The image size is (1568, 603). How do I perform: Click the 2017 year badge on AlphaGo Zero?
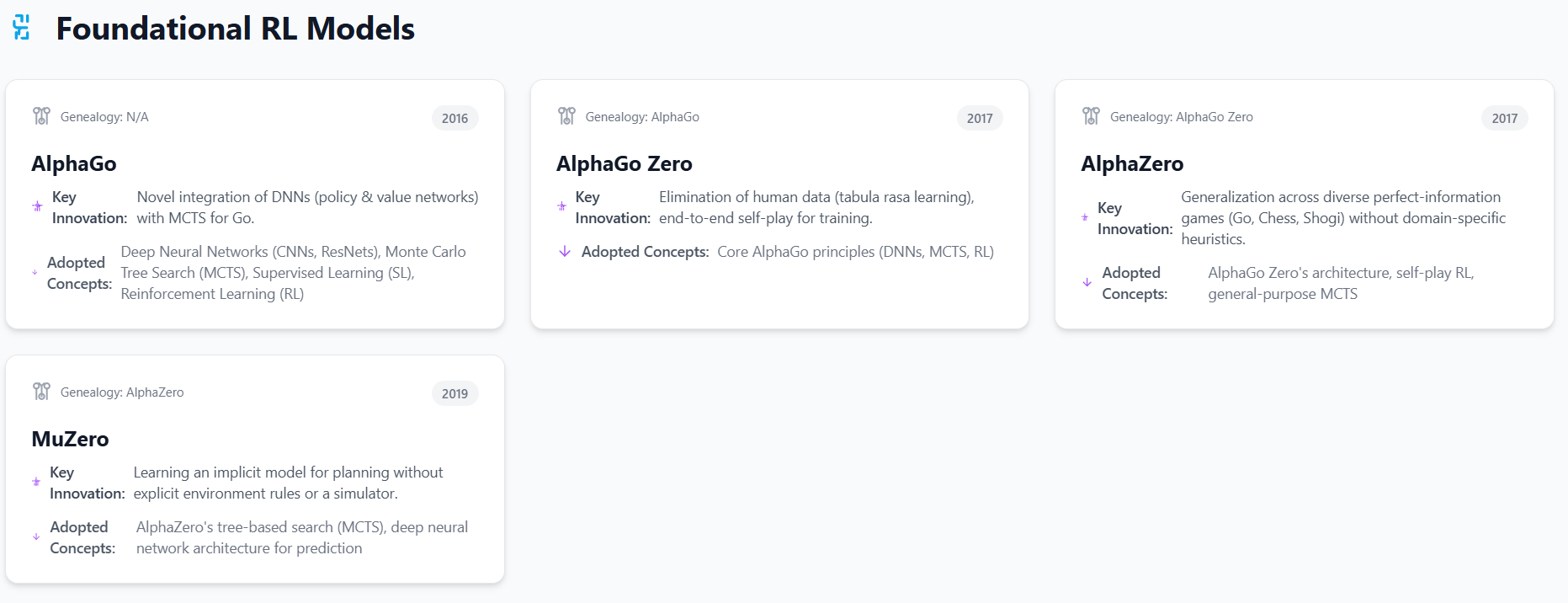tap(980, 119)
